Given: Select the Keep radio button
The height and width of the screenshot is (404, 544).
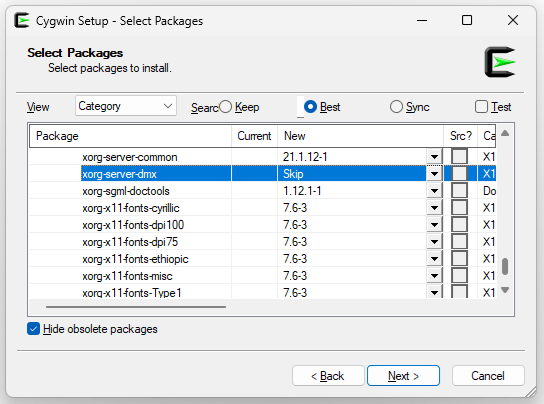Looking at the screenshot, I should 226,107.
